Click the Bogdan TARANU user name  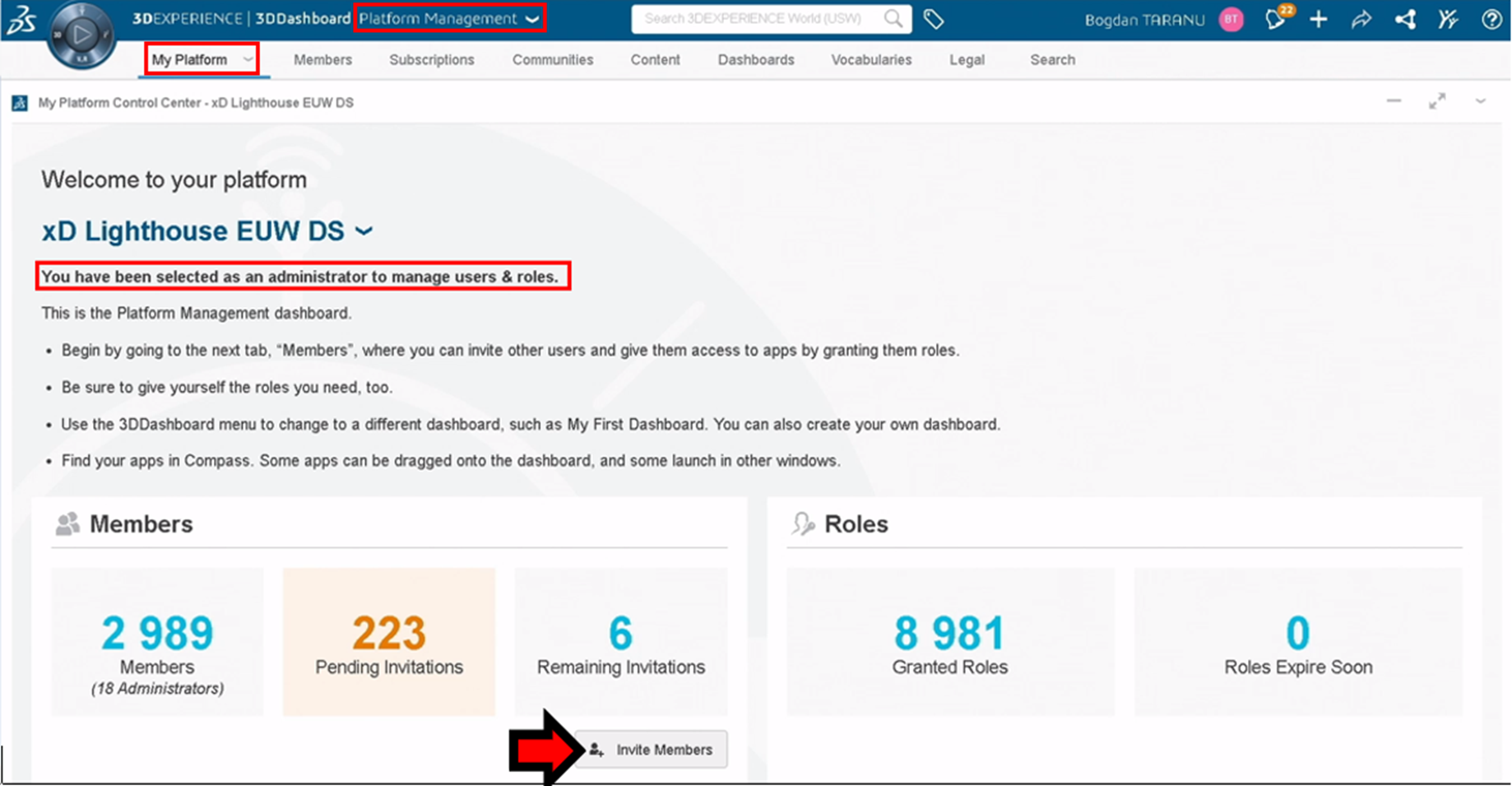click(x=1144, y=20)
